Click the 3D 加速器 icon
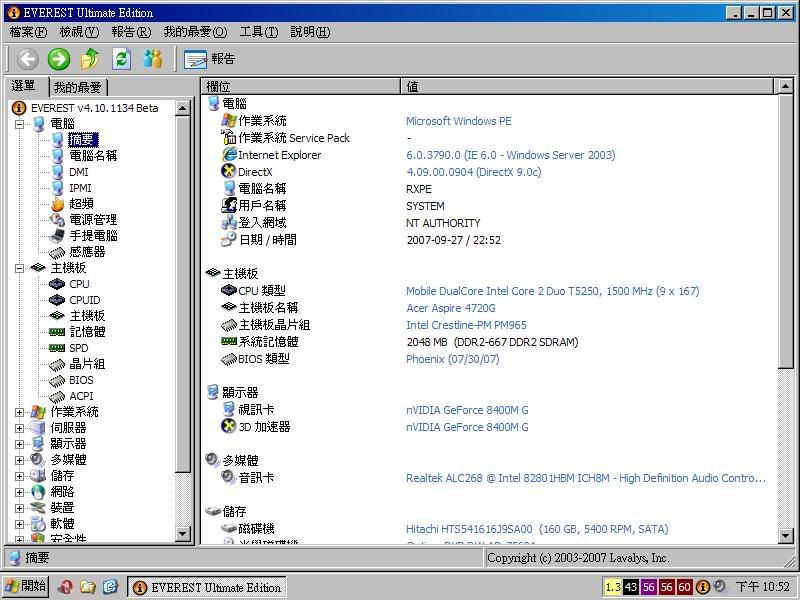Image resolution: width=800 pixels, height=600 pixels. click(229, 426)
